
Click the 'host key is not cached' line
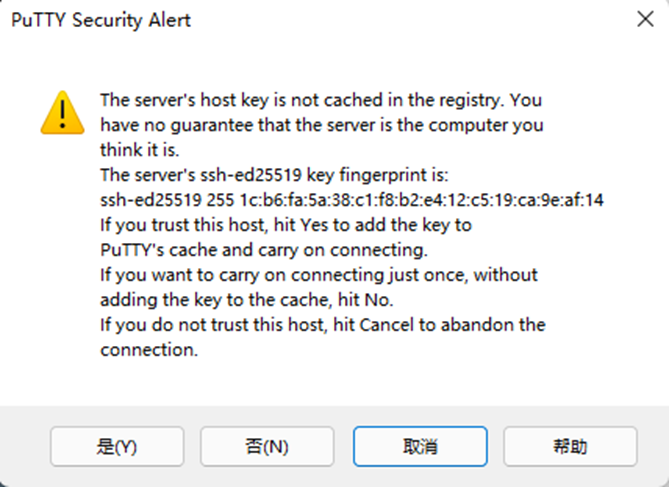pos(320,101)
